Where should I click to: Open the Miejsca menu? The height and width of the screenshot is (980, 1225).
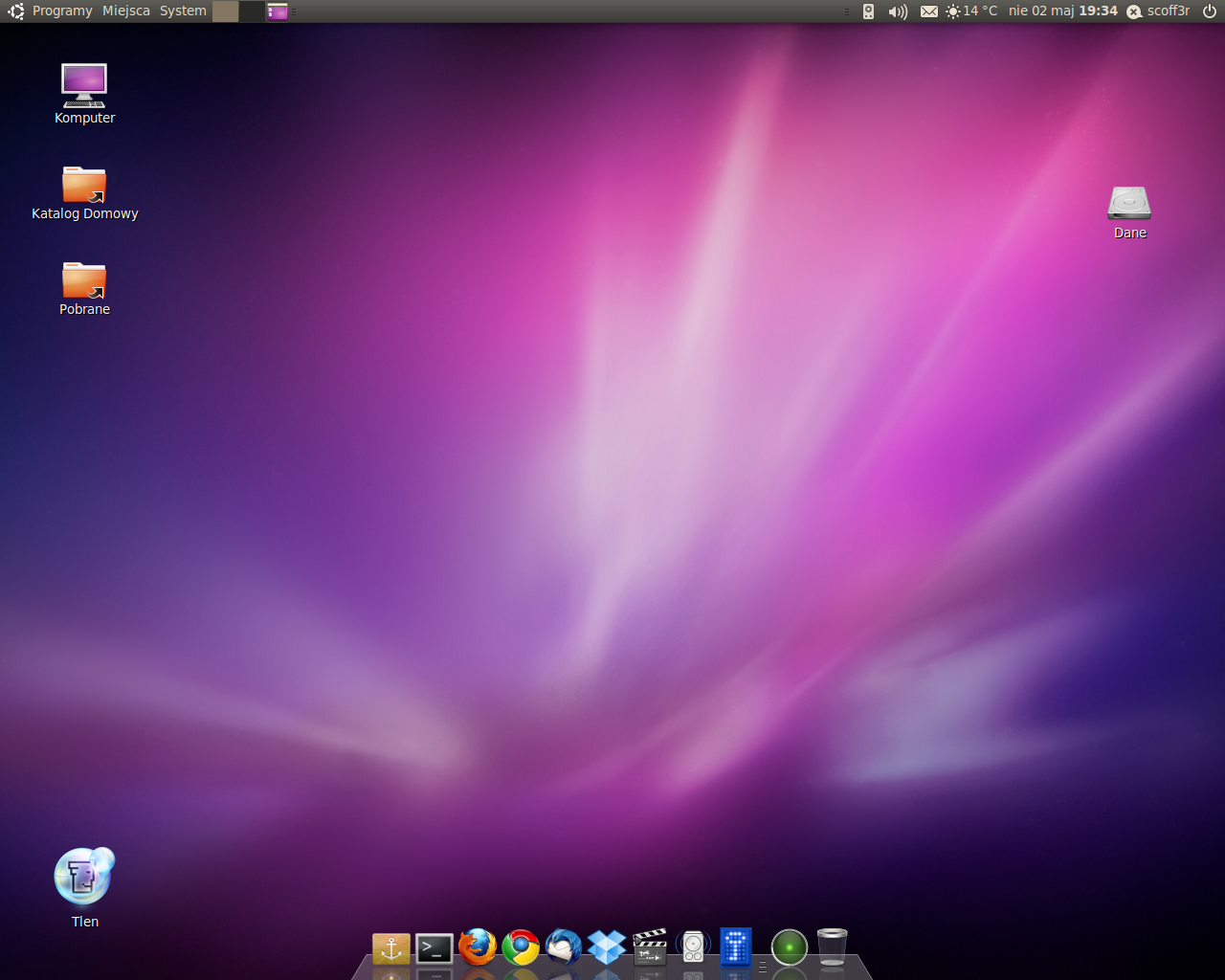(x=126, y=11)
